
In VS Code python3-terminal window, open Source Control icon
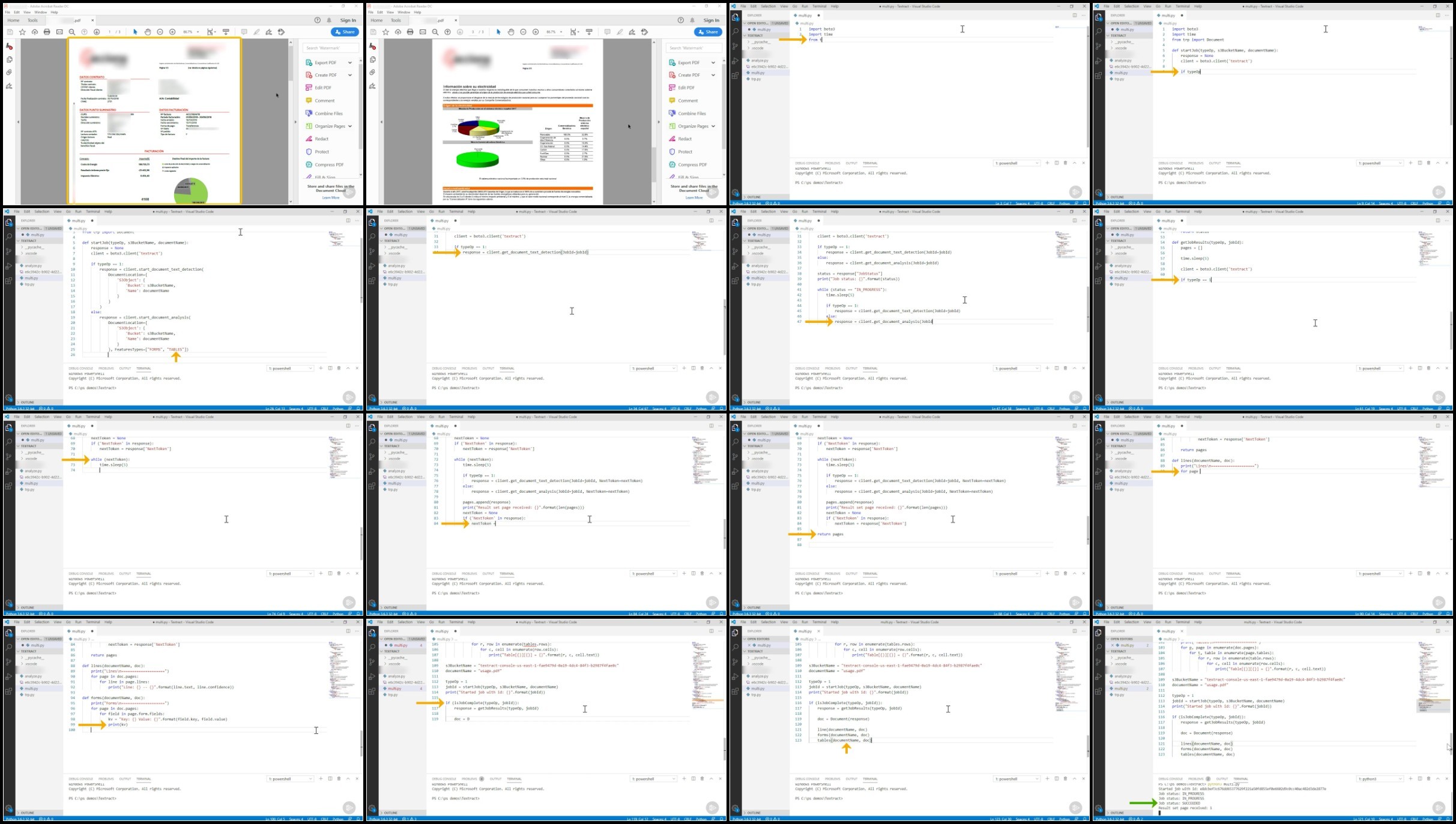click(x=1098, y=662)
